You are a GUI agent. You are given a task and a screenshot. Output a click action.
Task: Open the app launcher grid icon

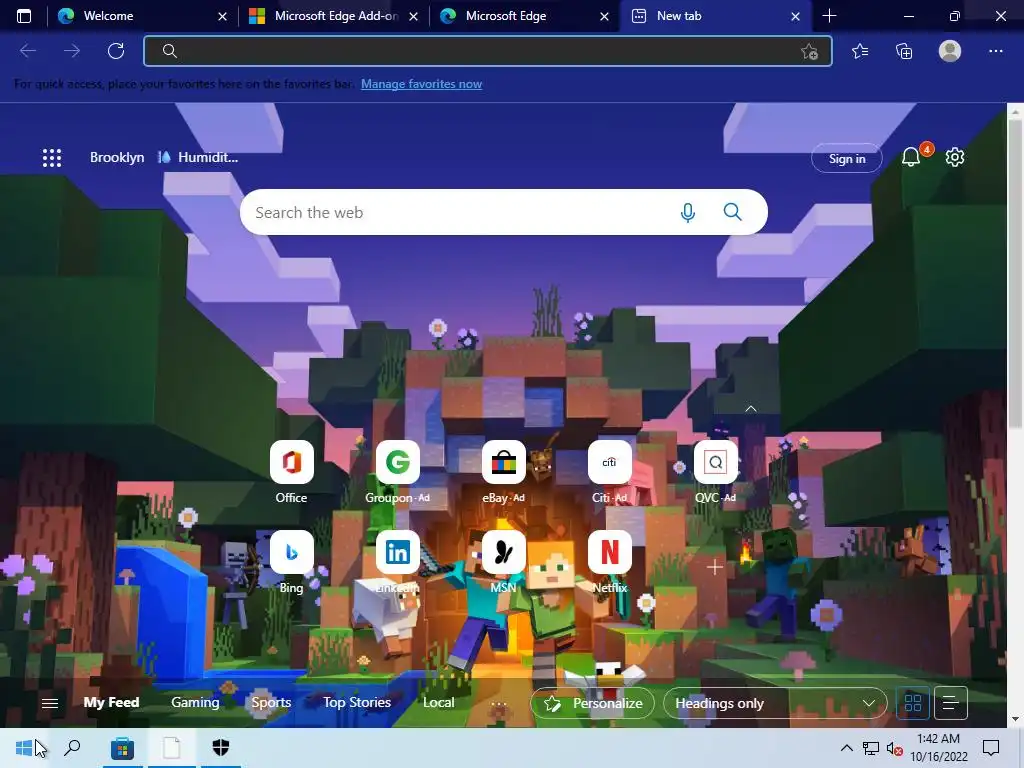coord(52,157)
